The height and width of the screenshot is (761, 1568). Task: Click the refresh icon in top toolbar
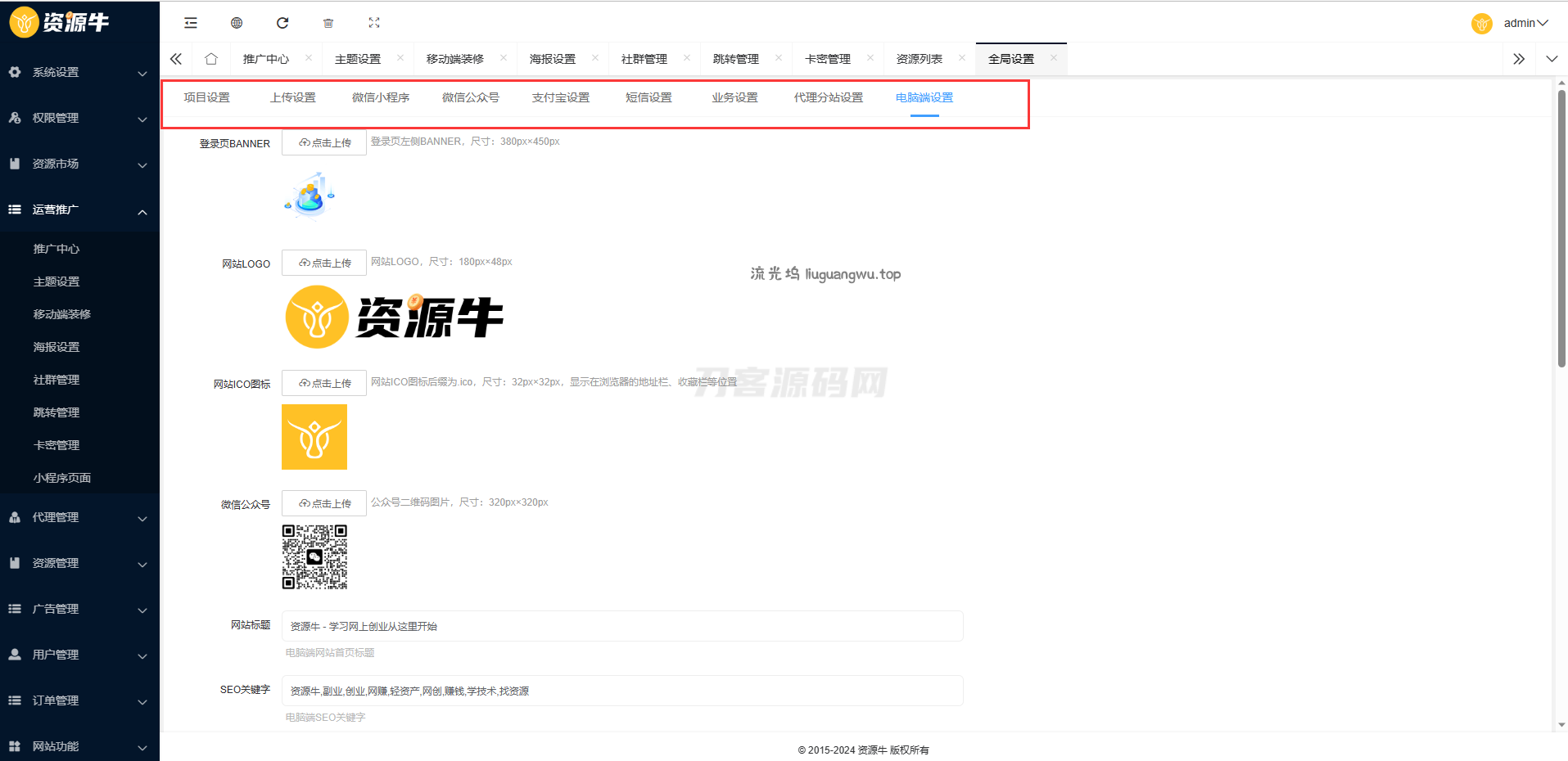(x=282, y=23)
